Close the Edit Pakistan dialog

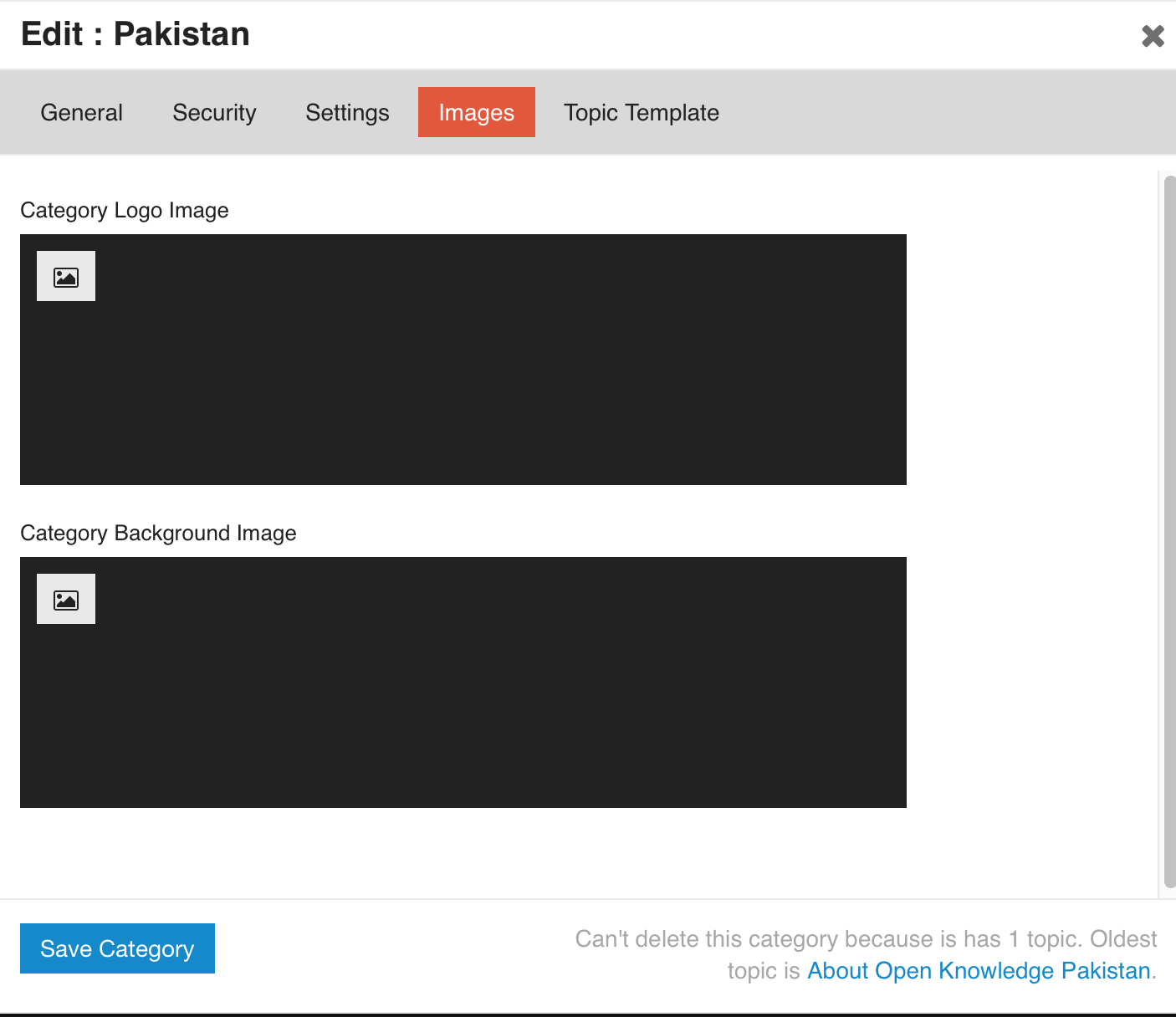pos(1153,36)
